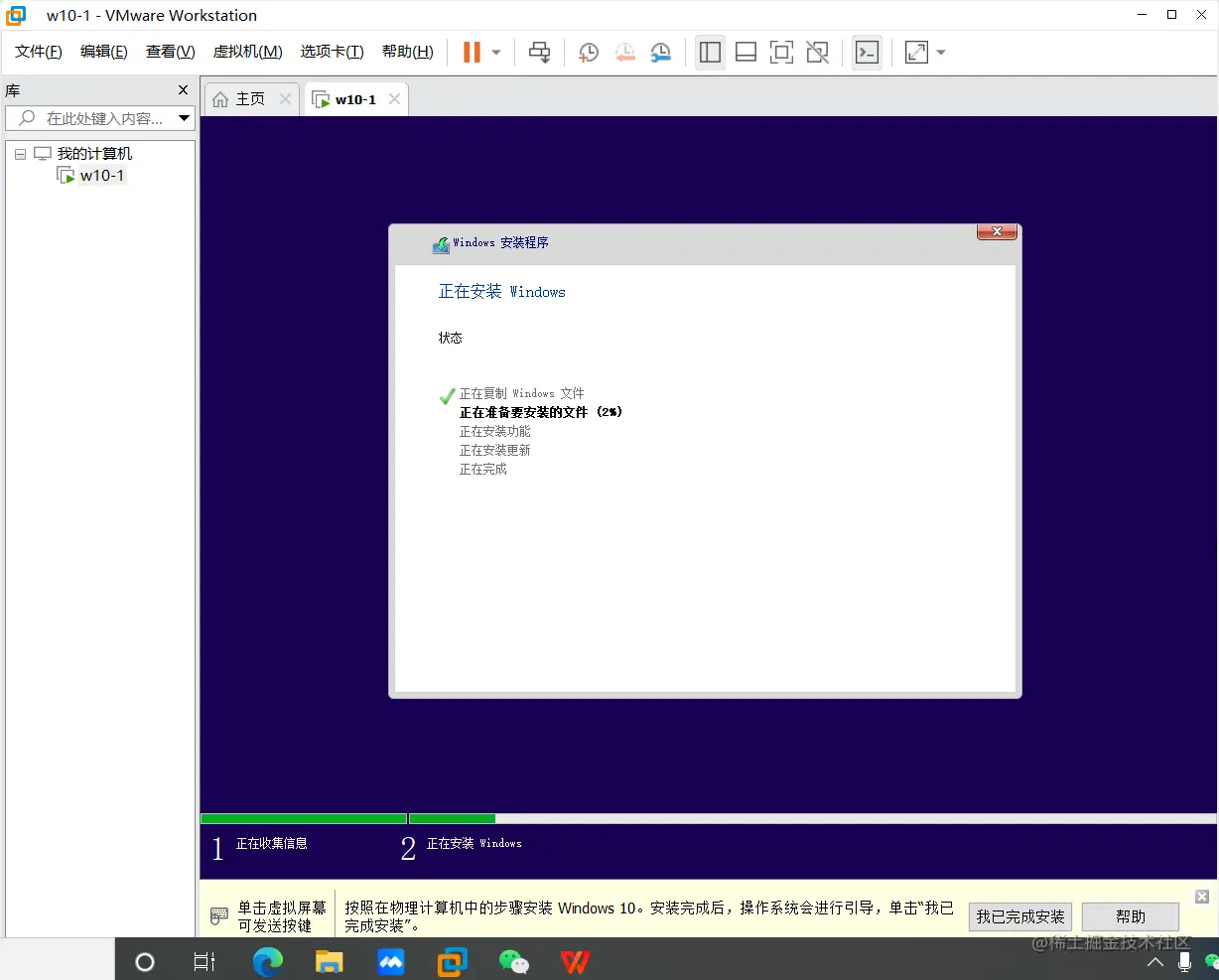Select 我的计算机 in the library tree
The height and width of the screenshot is (980, 1219).
coord(94,154)
